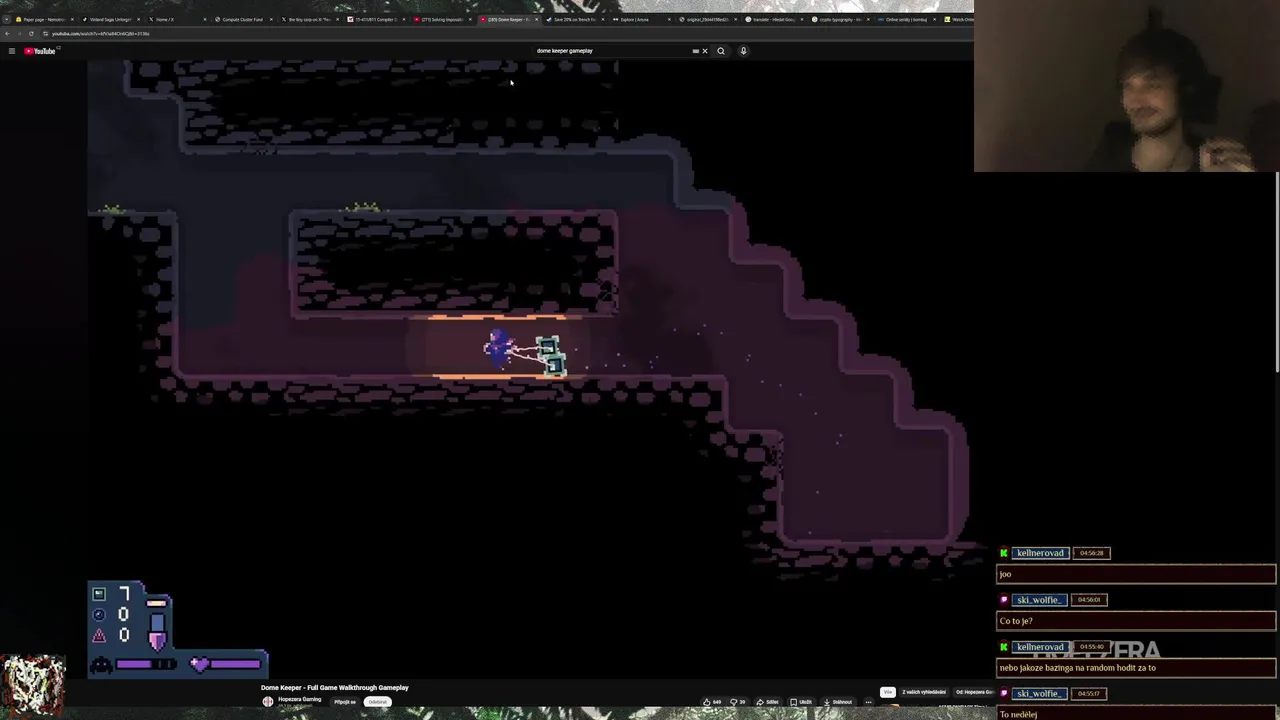
Task: Save the video with Uložit button
Action: [800, 702]
